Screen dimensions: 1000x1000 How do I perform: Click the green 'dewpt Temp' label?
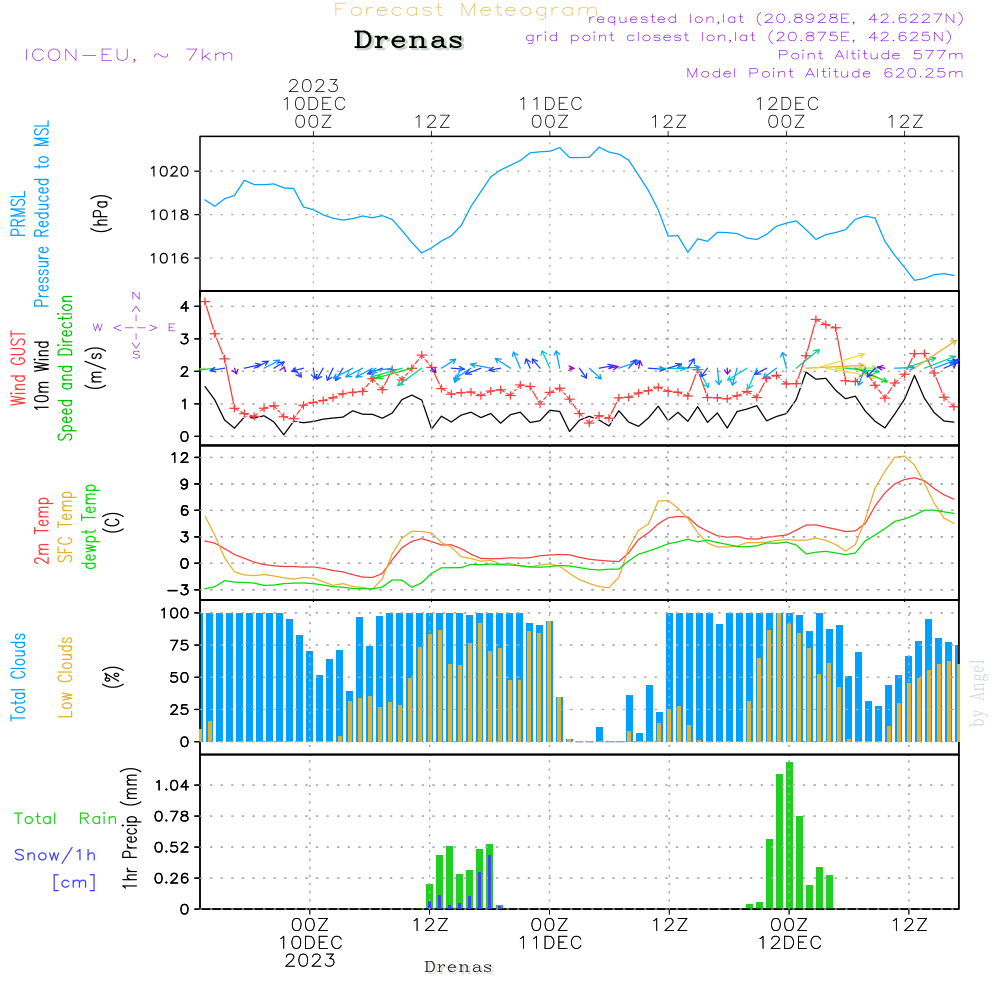[x=89, y=526]
